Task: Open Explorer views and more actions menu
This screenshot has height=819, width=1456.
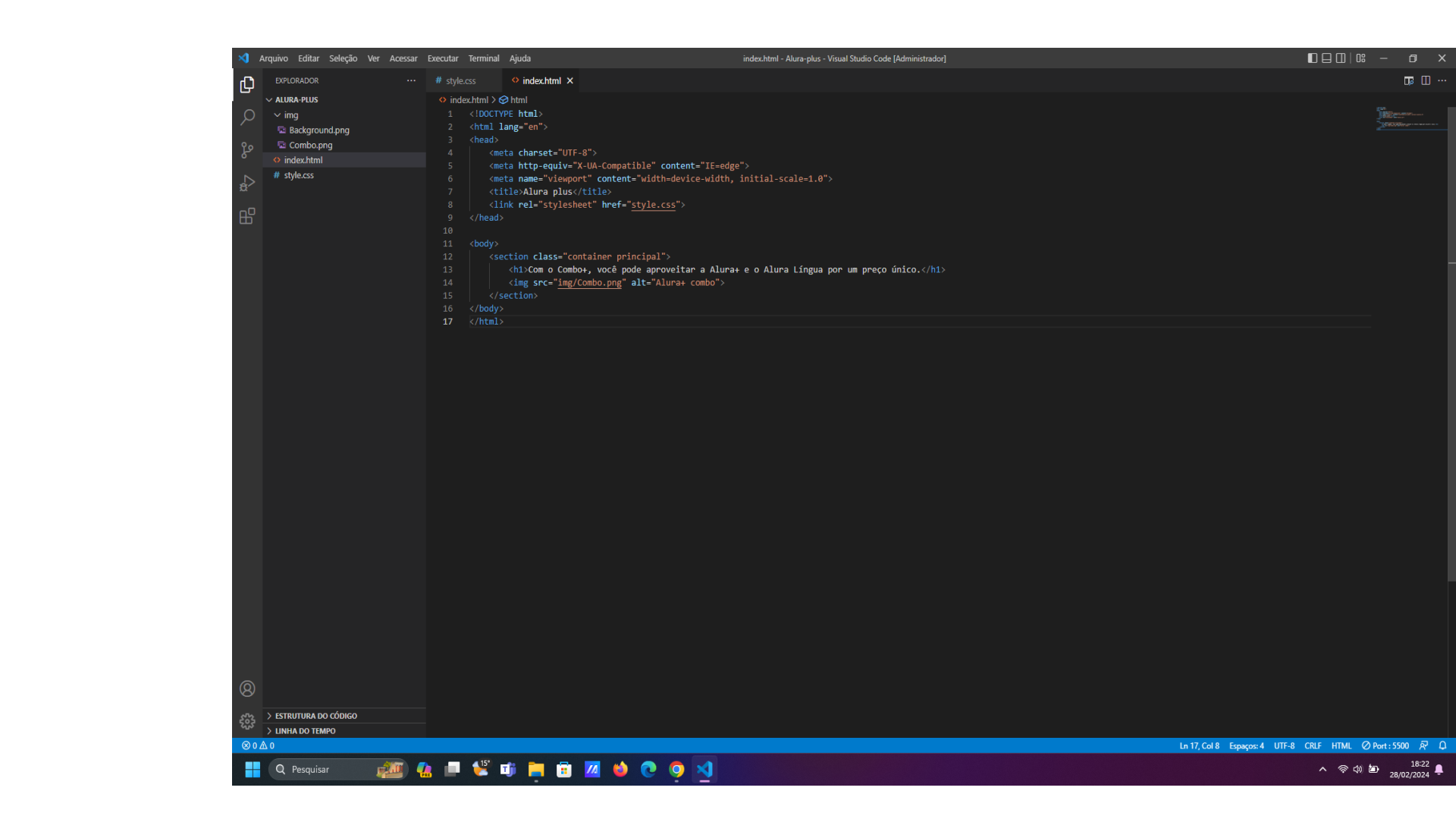Action: (411, 80)
